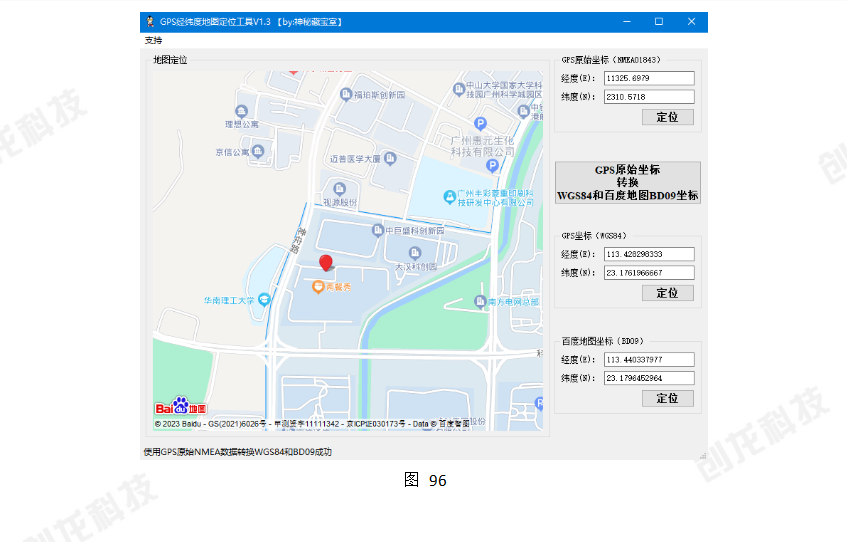Open the 支持 menu
847x542 pixels.
153,40
